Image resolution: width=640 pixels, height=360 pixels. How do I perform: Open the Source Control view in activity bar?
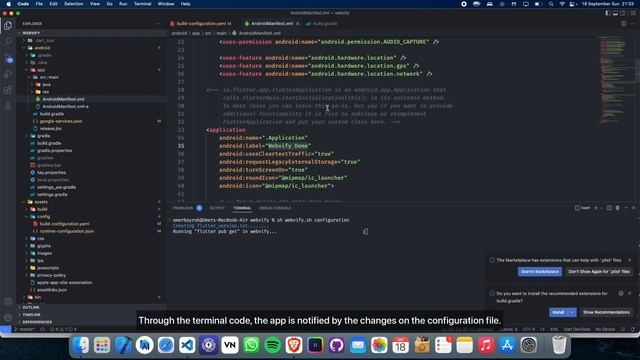click(8, 58)
